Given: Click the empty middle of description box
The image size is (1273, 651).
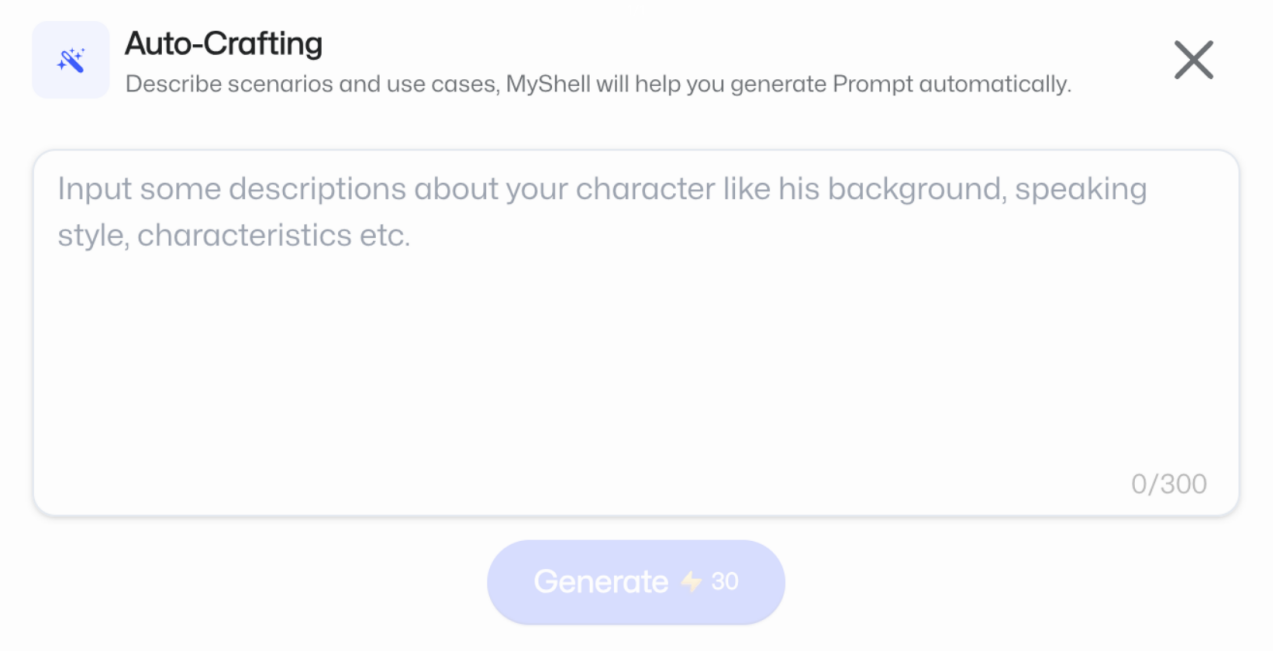Looking at the screenshot, I should point(636,360).
